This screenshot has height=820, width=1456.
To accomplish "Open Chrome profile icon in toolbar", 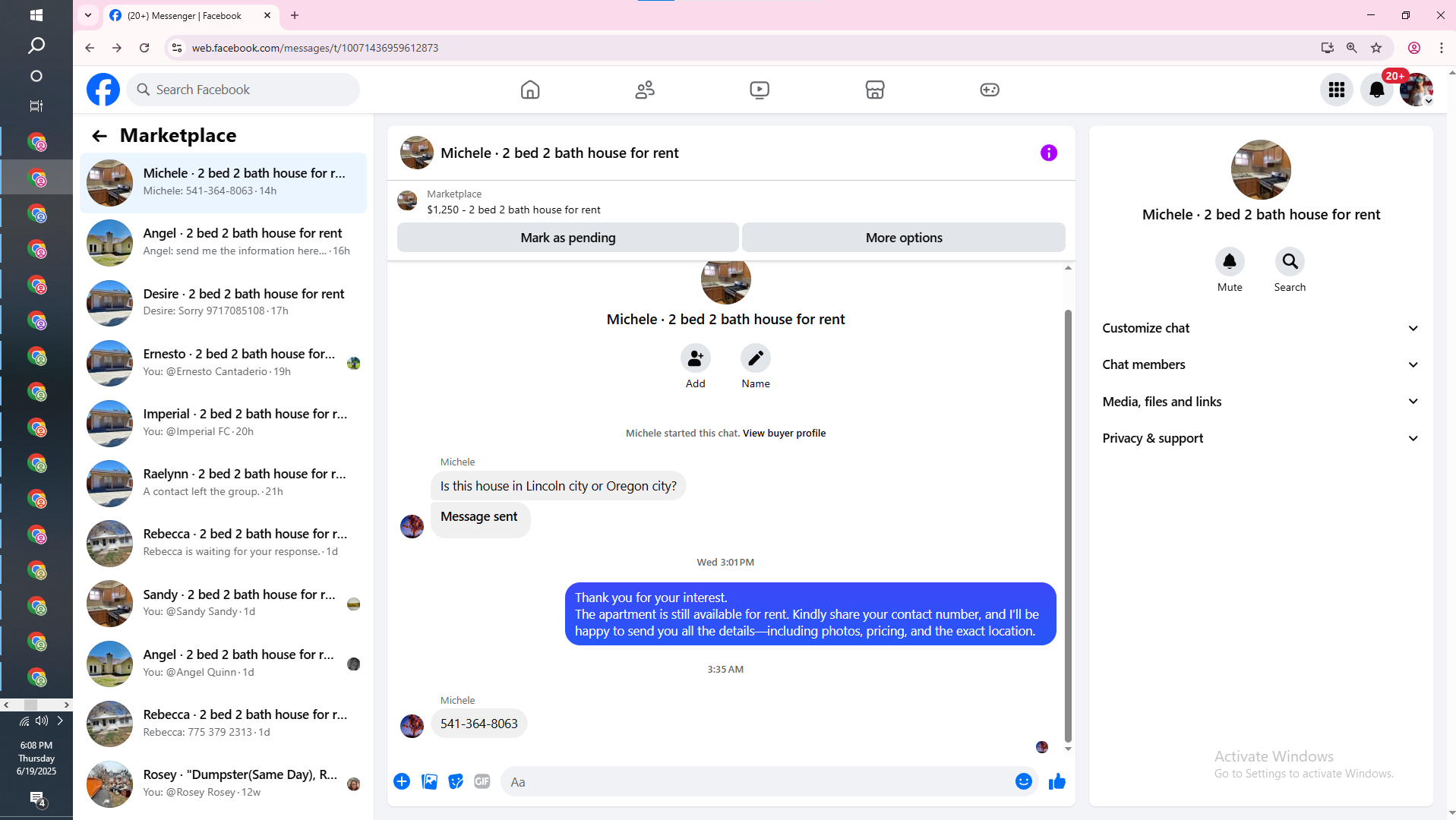I will coord(1414,48).
